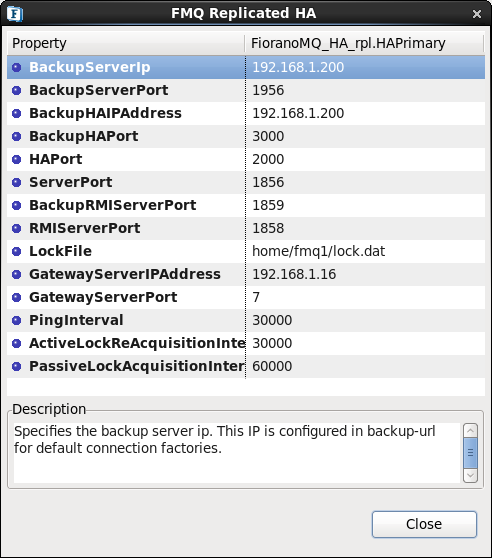Click the FioranoMQ_HA_rpl.HAPrimary column header
Screen dimensions: 492x558
tap(364, 43)
